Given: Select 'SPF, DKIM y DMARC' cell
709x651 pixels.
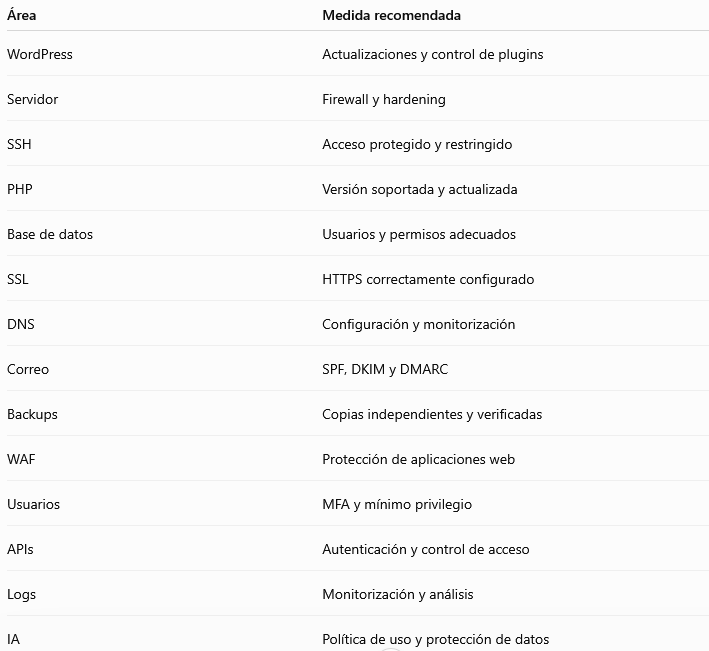Looking at the screenshot, I should tap(385, 369).
